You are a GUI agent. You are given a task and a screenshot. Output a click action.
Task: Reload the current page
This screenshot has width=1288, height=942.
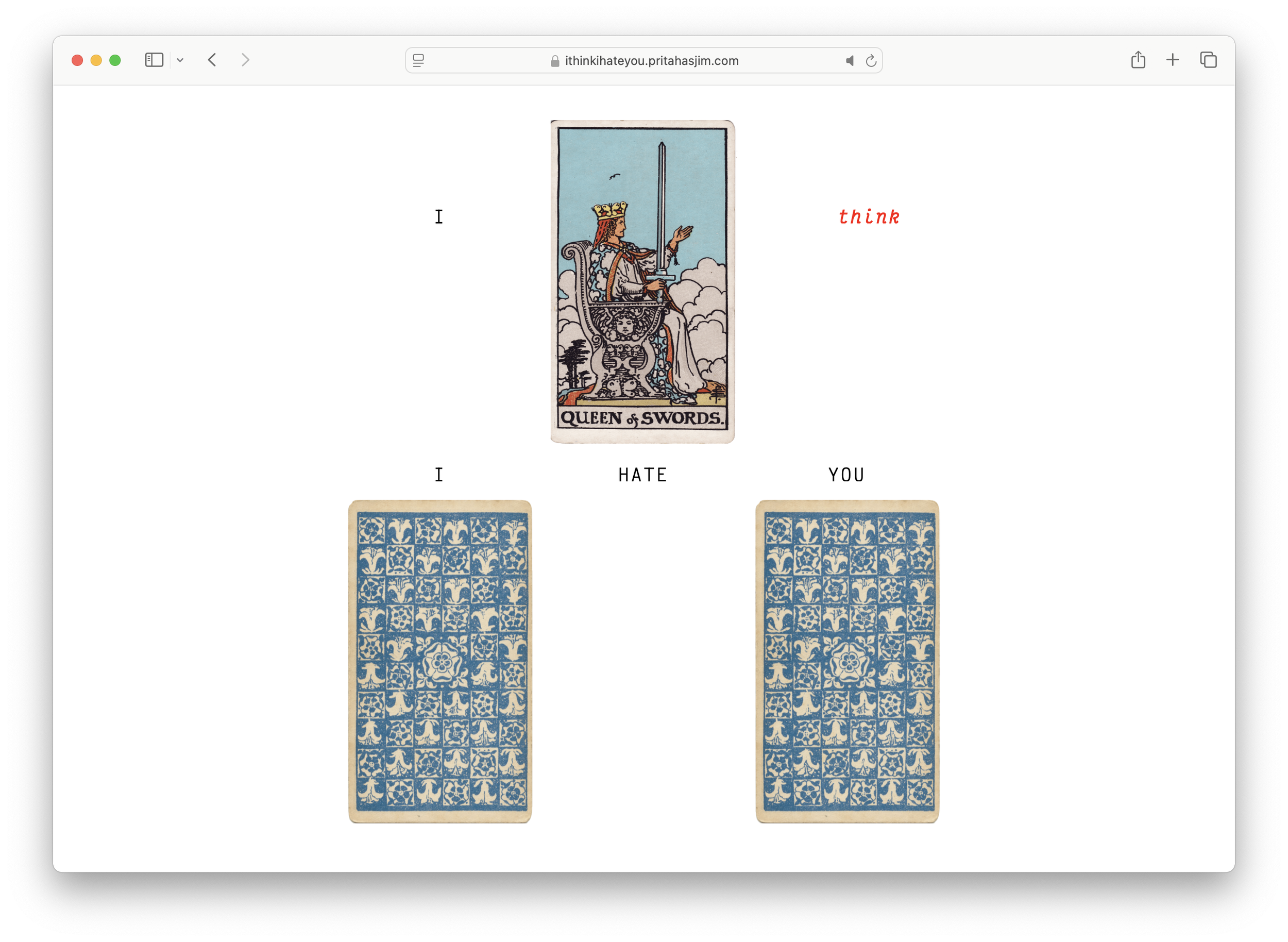coord(871,60)
